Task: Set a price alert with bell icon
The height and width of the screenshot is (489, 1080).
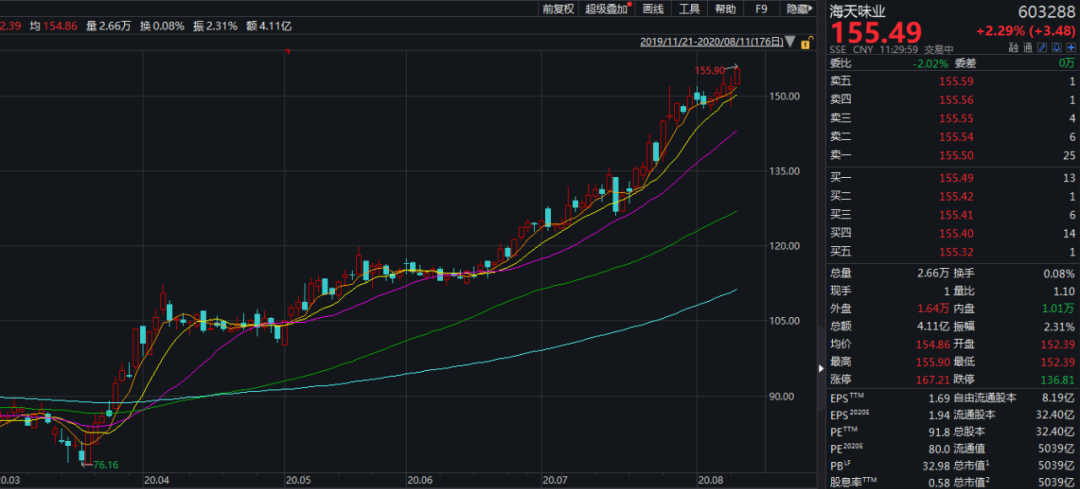Action: click(1056, 48)
